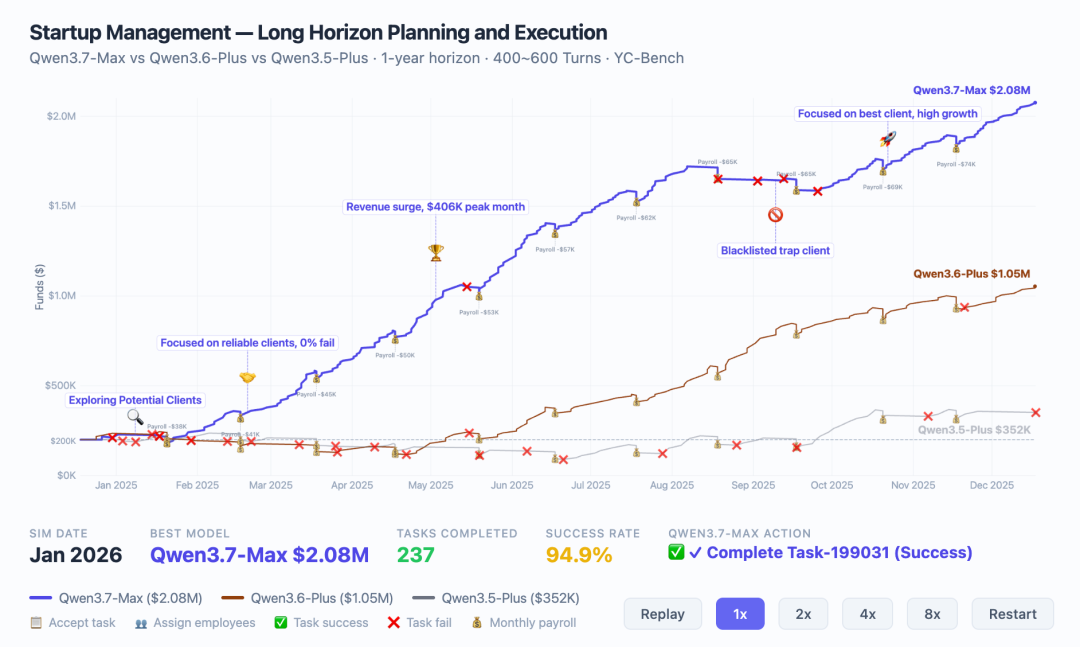The height and width of the screenshot is (647, 1080).
Task: Click the Task fail red X legend icon
Action: [394, 622]
